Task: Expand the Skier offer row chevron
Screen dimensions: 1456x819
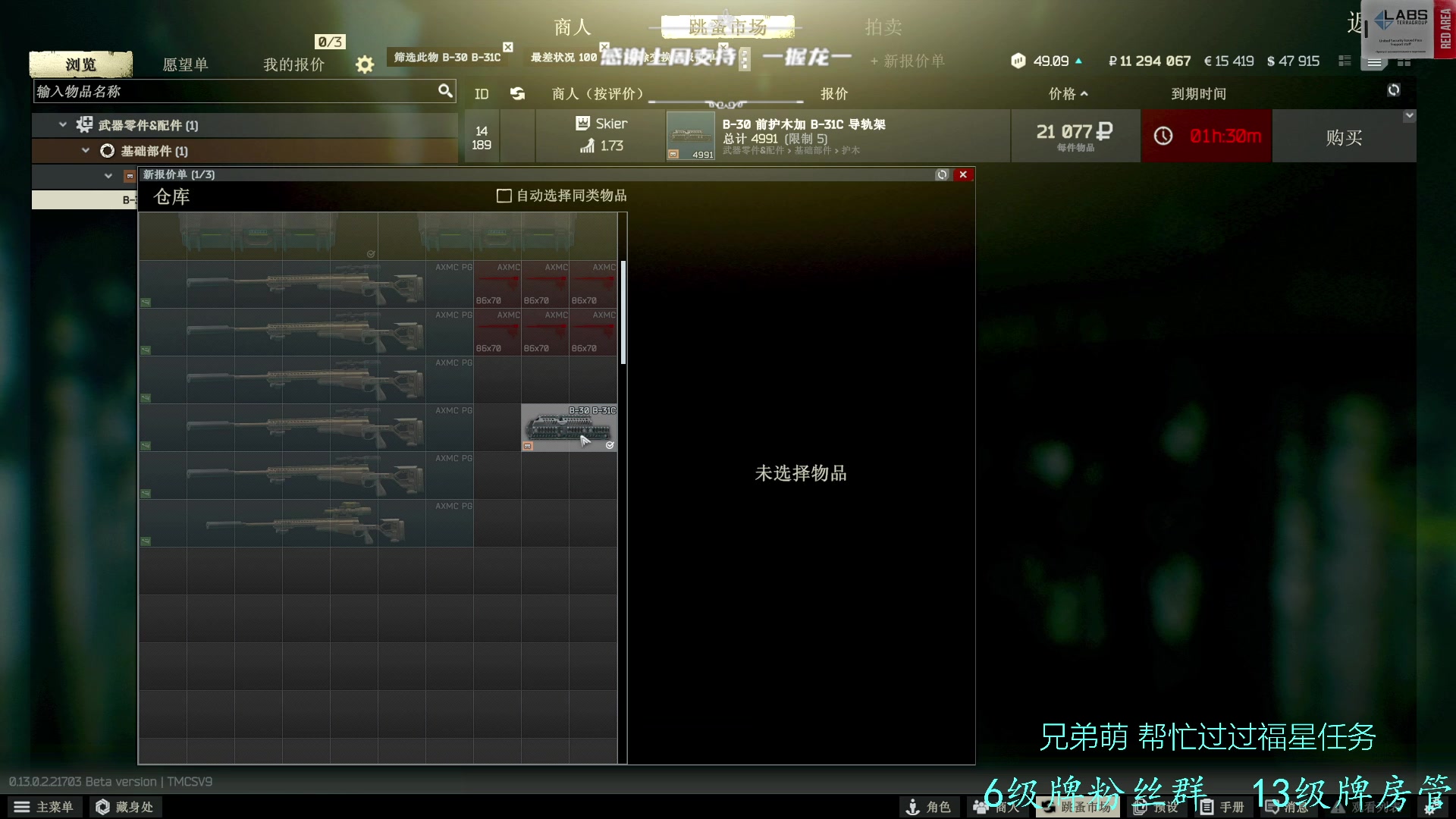Action: click(x=1409, y=116)
